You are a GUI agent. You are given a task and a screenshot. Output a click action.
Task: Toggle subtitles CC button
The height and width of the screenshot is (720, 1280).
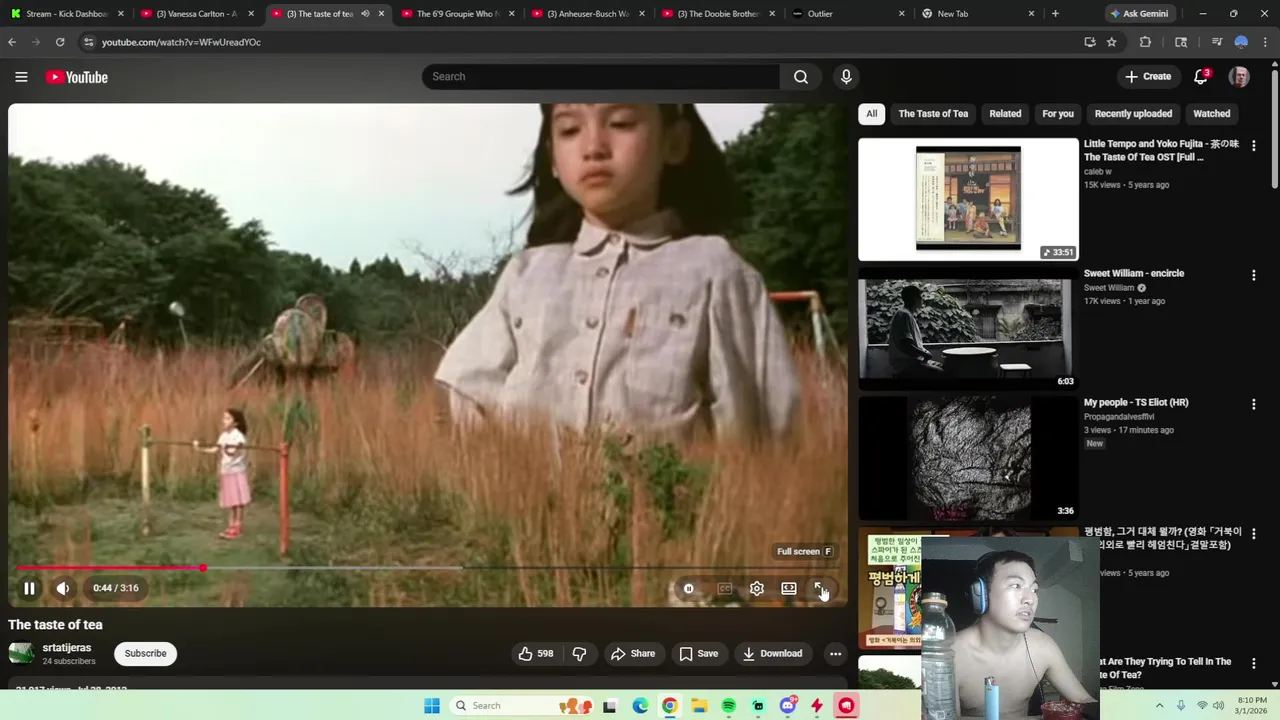click(x=725, y=588)
